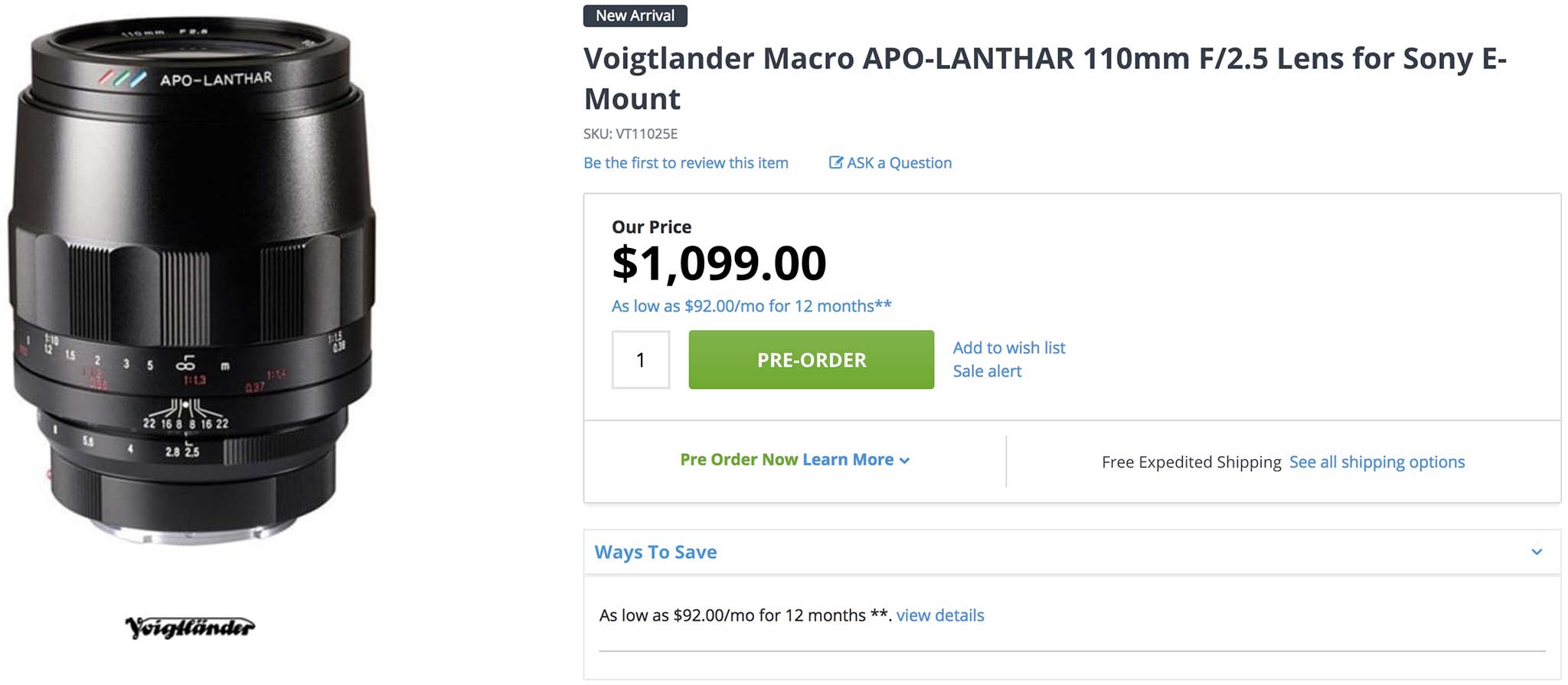Click Be the first to review this item

685,163
